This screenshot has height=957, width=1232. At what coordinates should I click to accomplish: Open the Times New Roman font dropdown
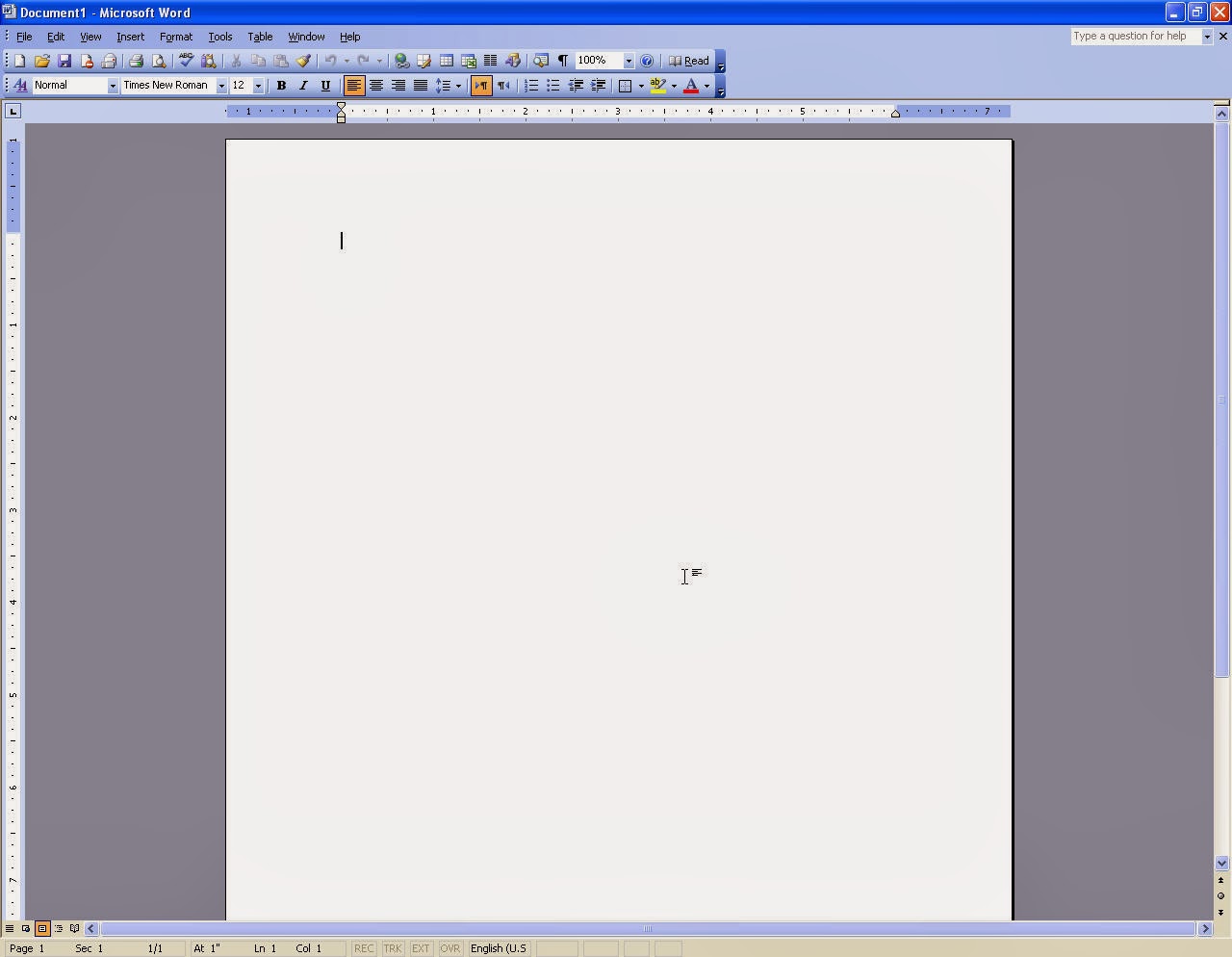(221, 85)
